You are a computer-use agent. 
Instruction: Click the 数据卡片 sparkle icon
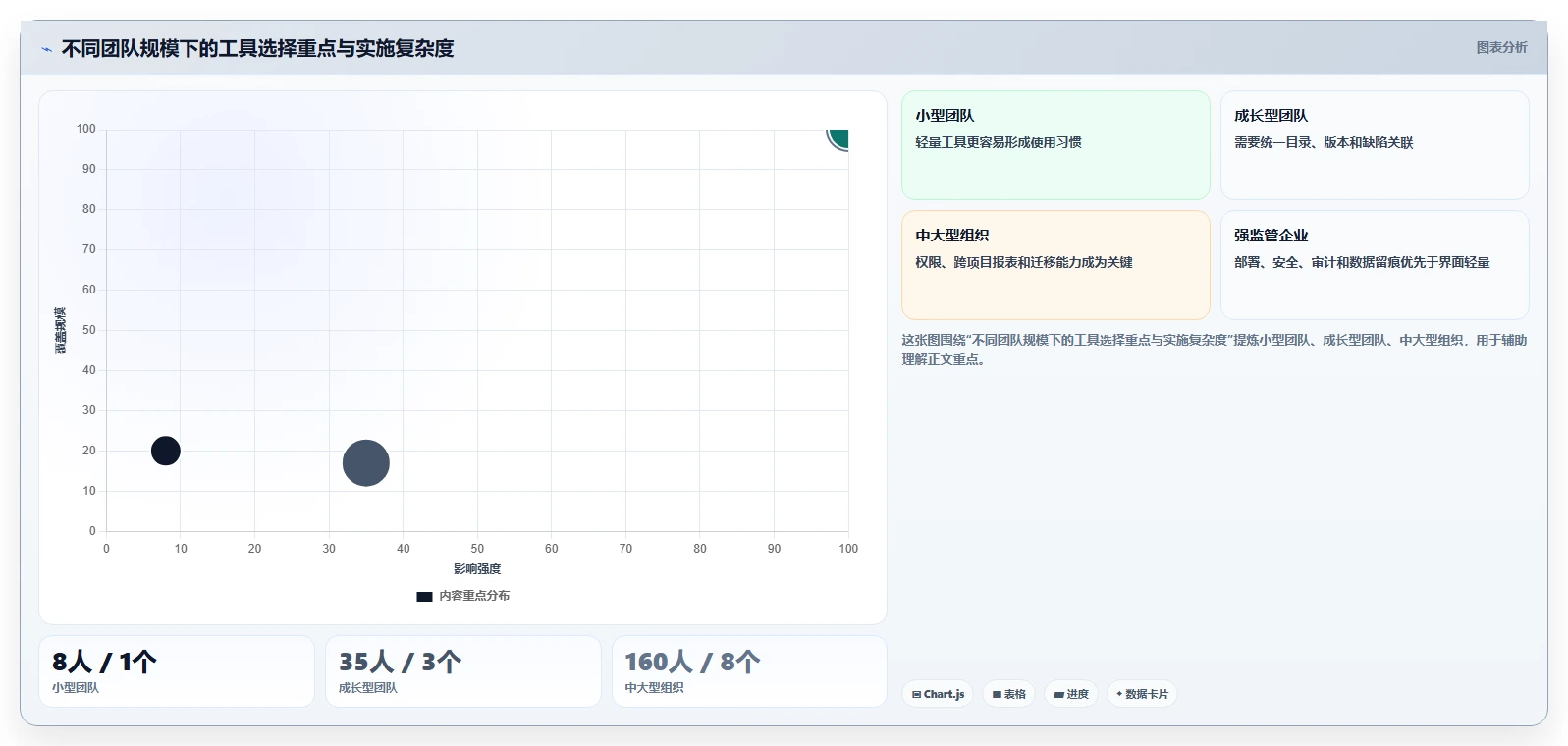pos(1119,694)
